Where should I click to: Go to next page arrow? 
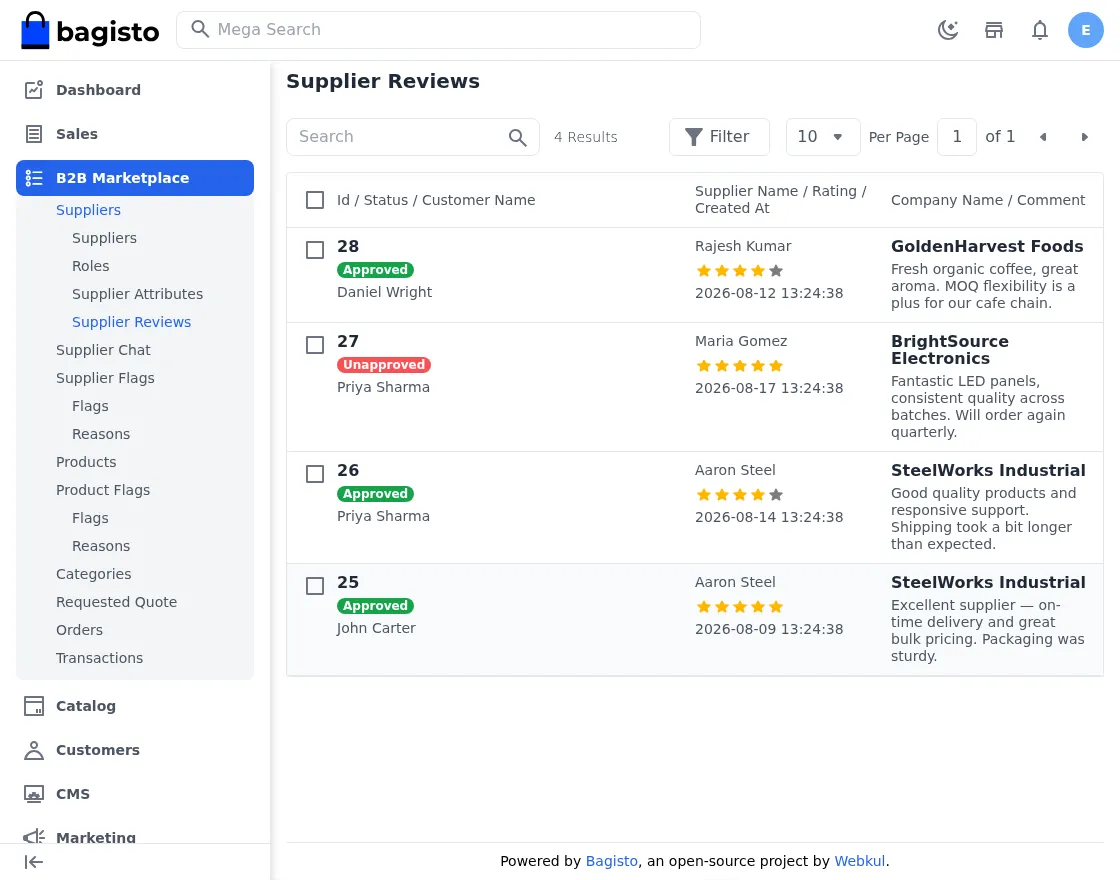[x=1084, y=137]
